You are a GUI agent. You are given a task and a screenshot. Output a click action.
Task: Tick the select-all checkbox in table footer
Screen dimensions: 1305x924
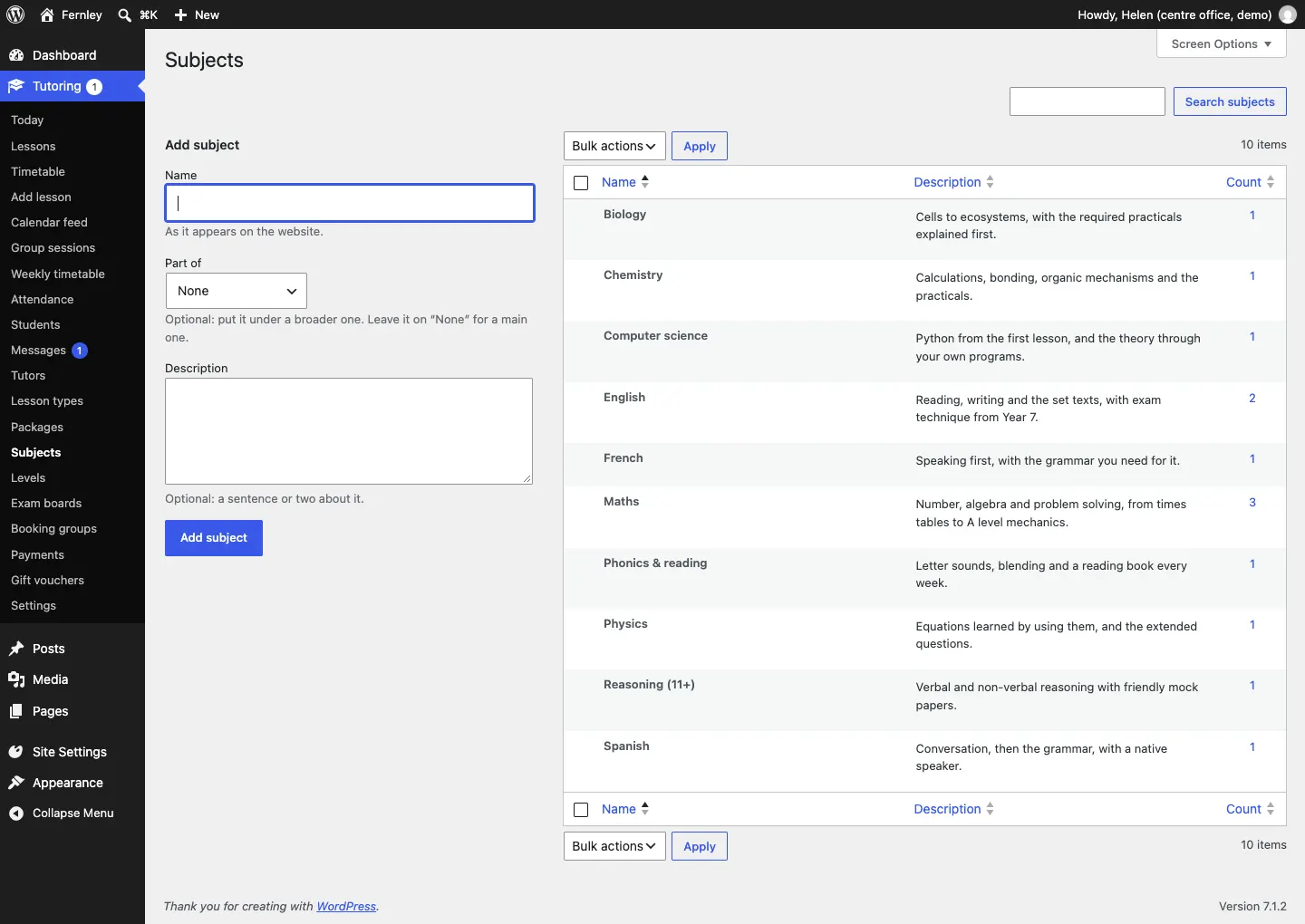click(582, 810)
